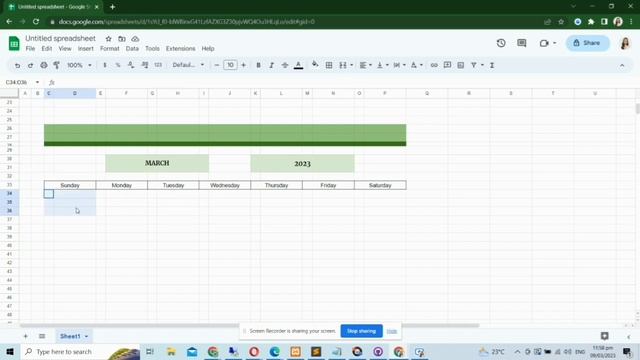Open the Tools menu
The height and width of the screenshot is (360, 640).
pos(152,49)
